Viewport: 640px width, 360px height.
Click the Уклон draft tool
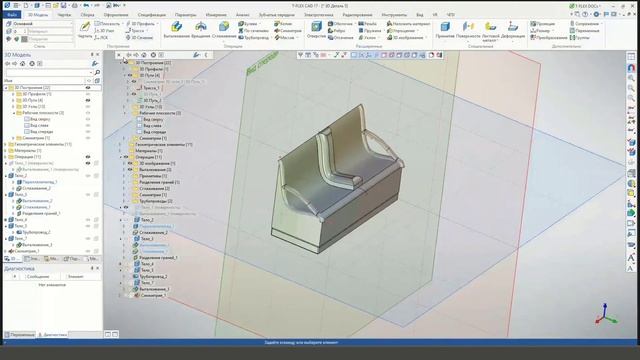[367, 38]
